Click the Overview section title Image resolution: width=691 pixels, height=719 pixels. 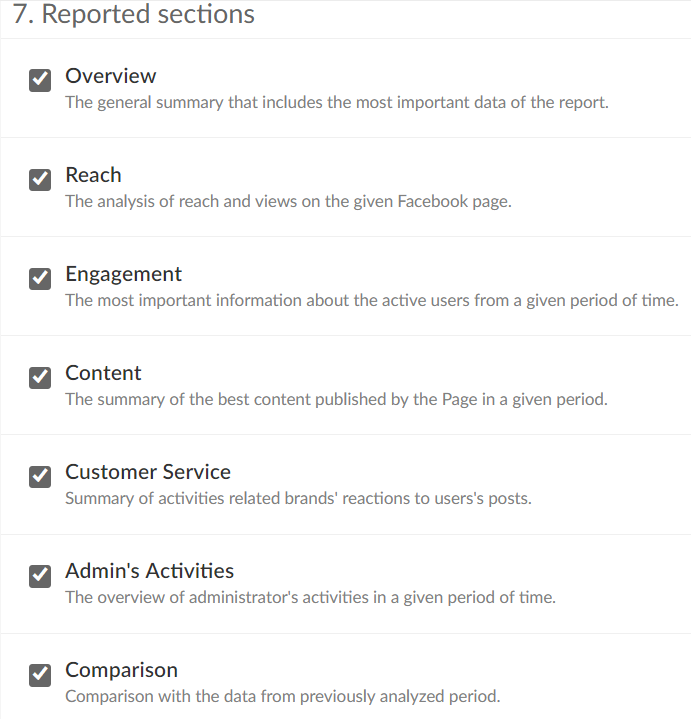click(111, 76)
